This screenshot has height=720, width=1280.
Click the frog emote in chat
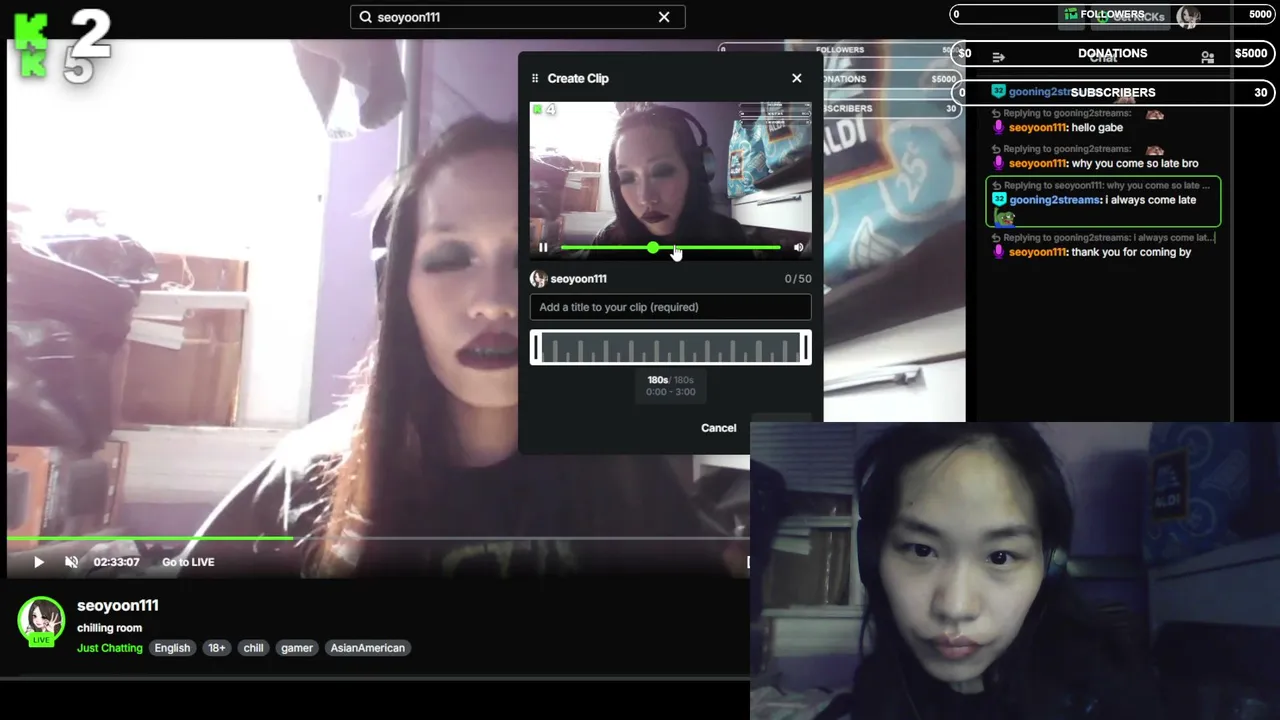[1003, 217]
